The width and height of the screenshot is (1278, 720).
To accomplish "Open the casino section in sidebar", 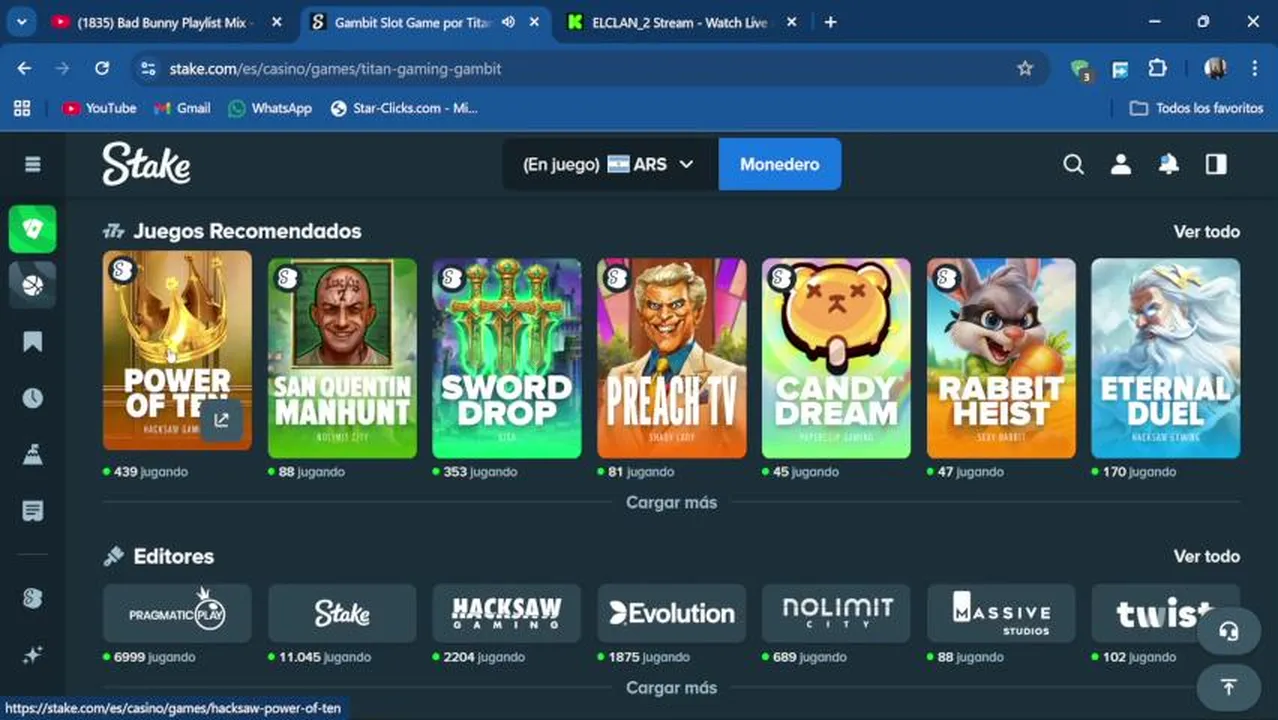I will (x=33, y=230).
